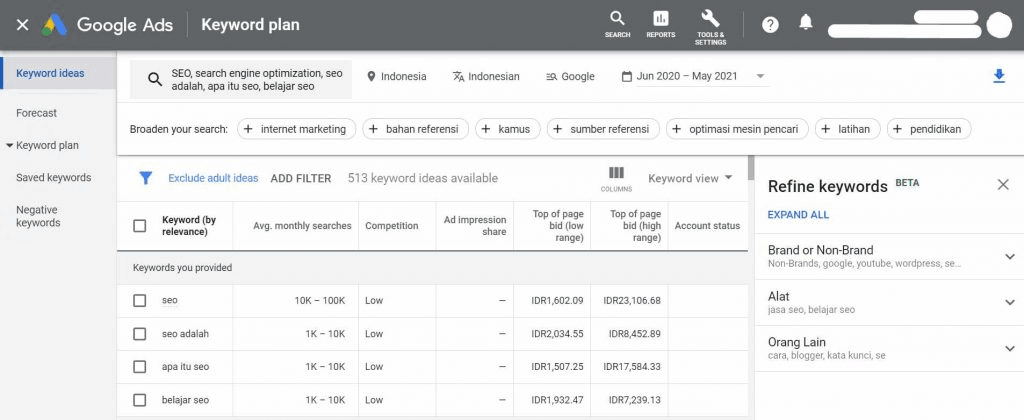Click the Help question mark icon

point(770,25)
